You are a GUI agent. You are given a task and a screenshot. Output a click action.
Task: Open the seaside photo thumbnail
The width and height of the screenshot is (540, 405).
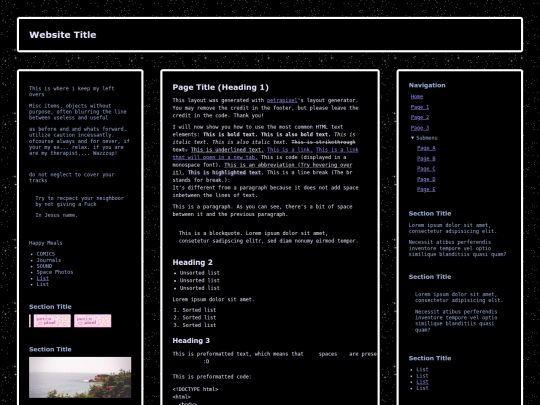click(80, 377)
